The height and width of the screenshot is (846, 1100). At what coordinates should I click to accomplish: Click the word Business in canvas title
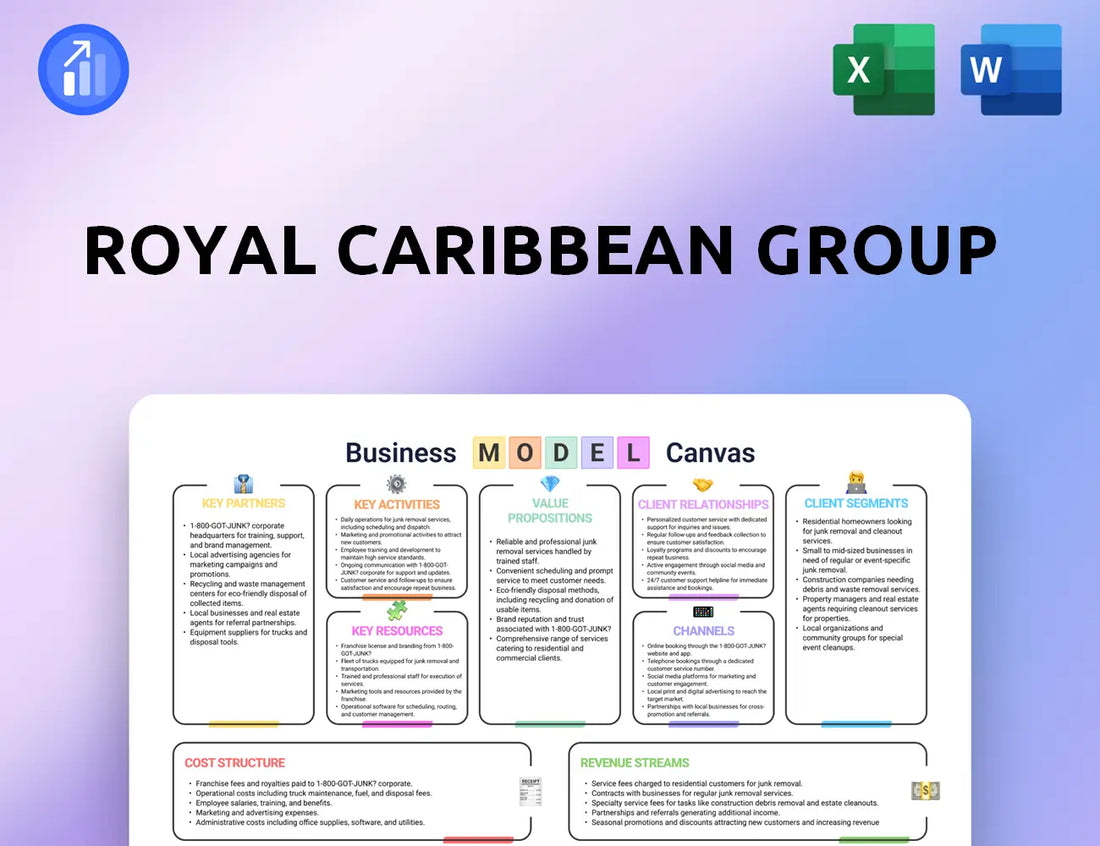(401, 453)
